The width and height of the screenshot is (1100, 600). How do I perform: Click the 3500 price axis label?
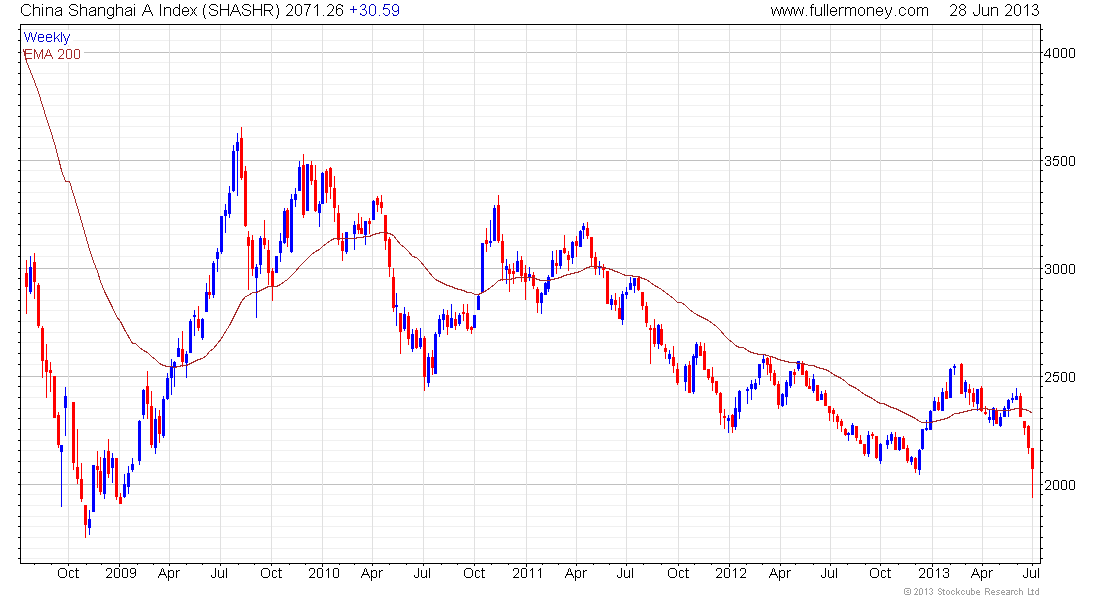[1059, 161]
